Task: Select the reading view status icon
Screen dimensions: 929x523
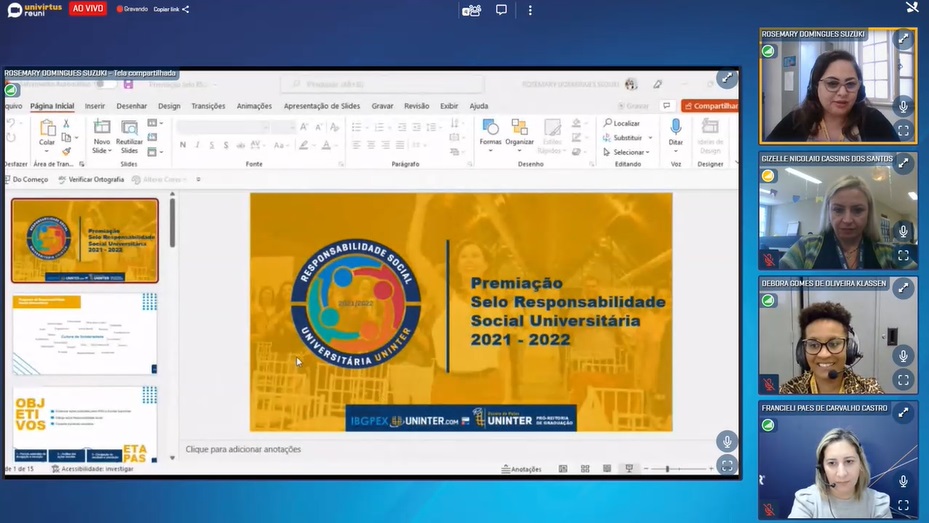Action: (x=607, y=469)
